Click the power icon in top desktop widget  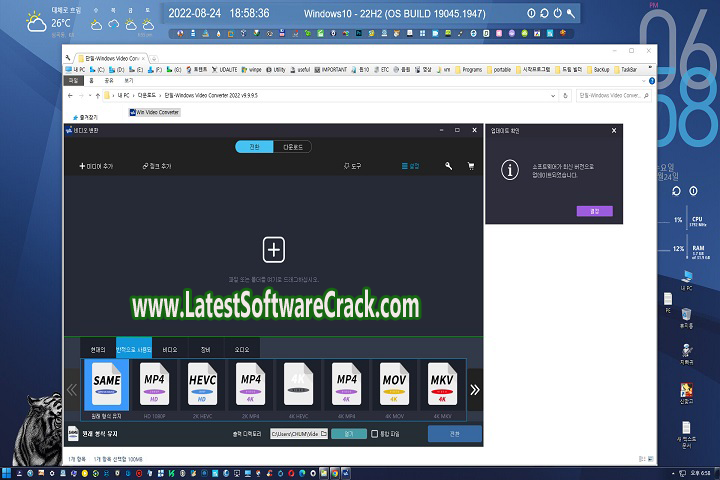tap(557, 13)
